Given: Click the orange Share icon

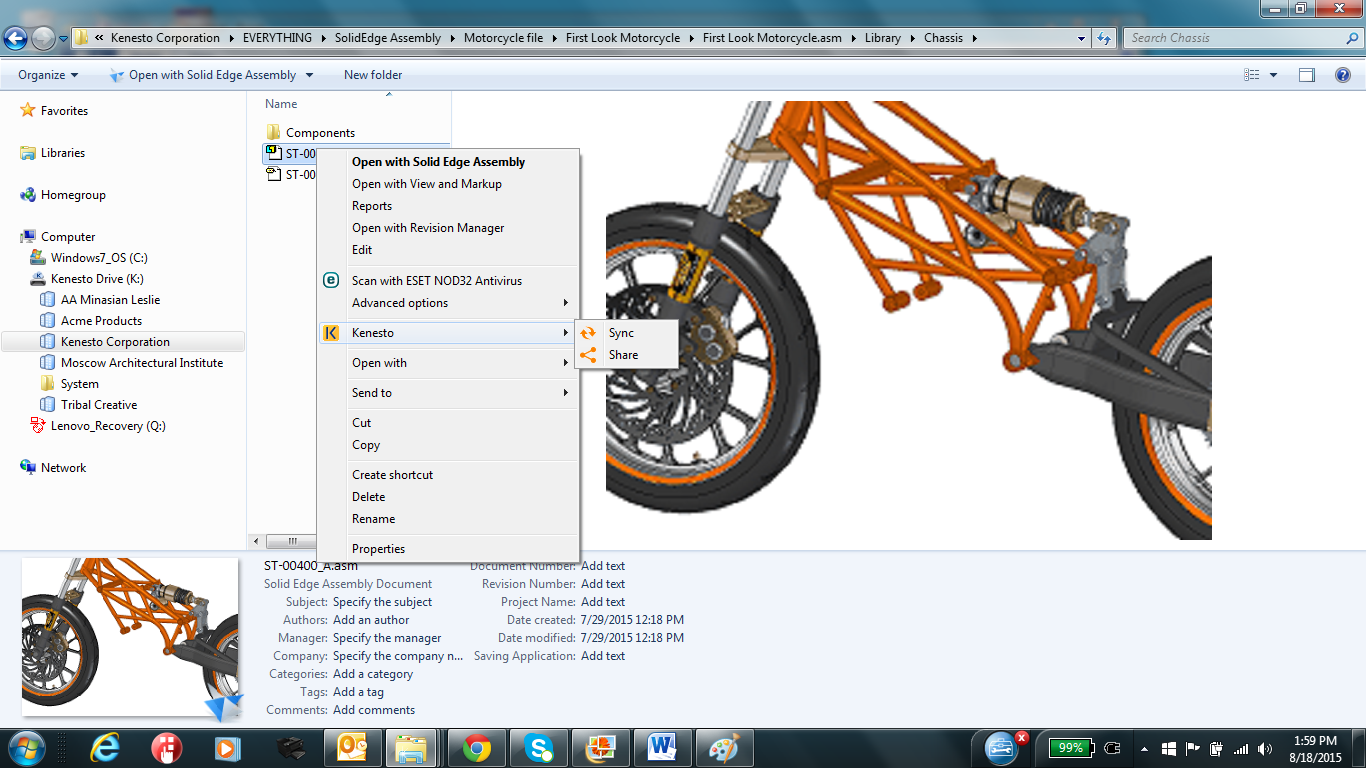Looking at the screenshot, I should 588,355.
